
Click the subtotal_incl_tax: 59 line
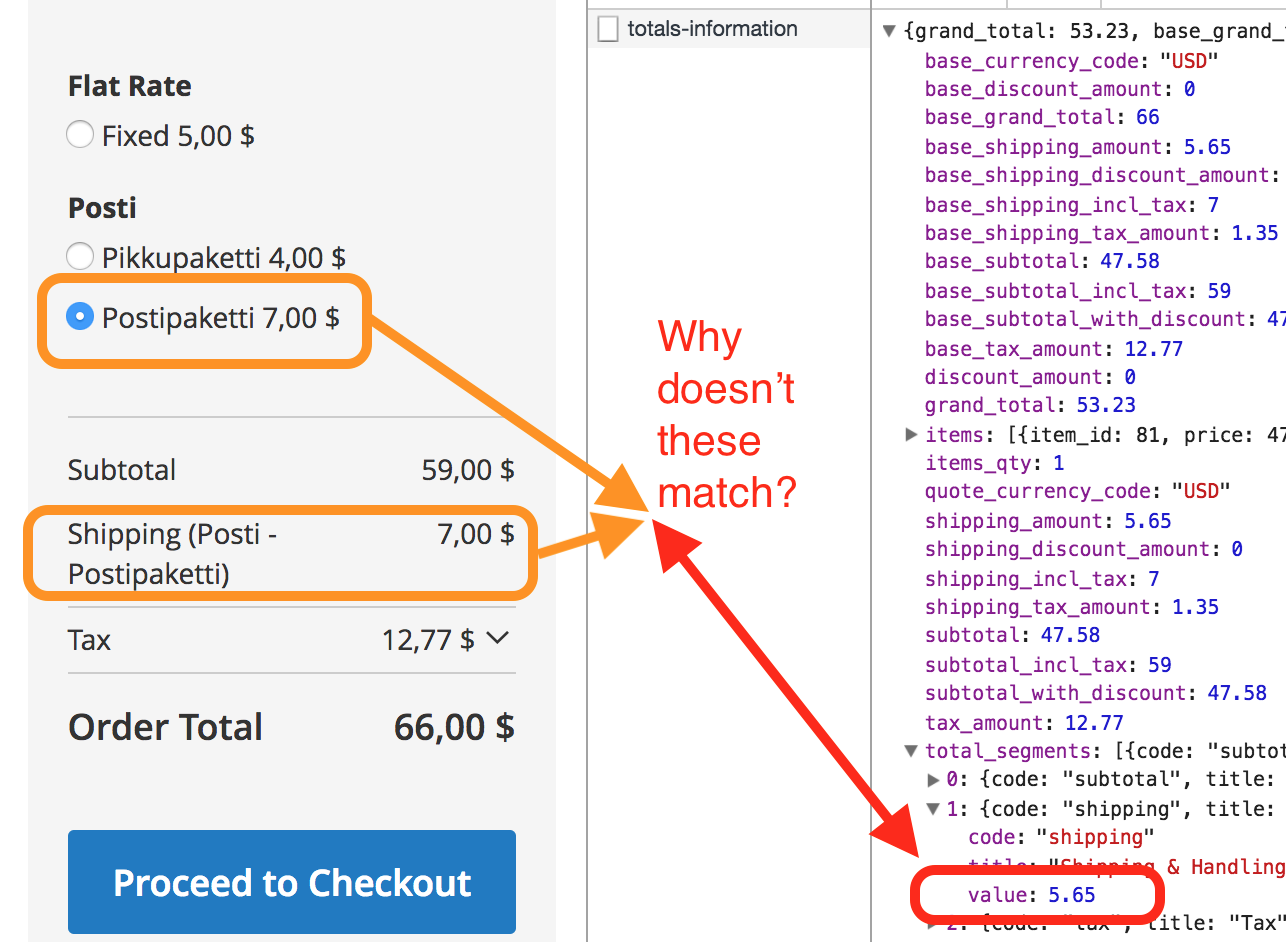(1048, 665)
